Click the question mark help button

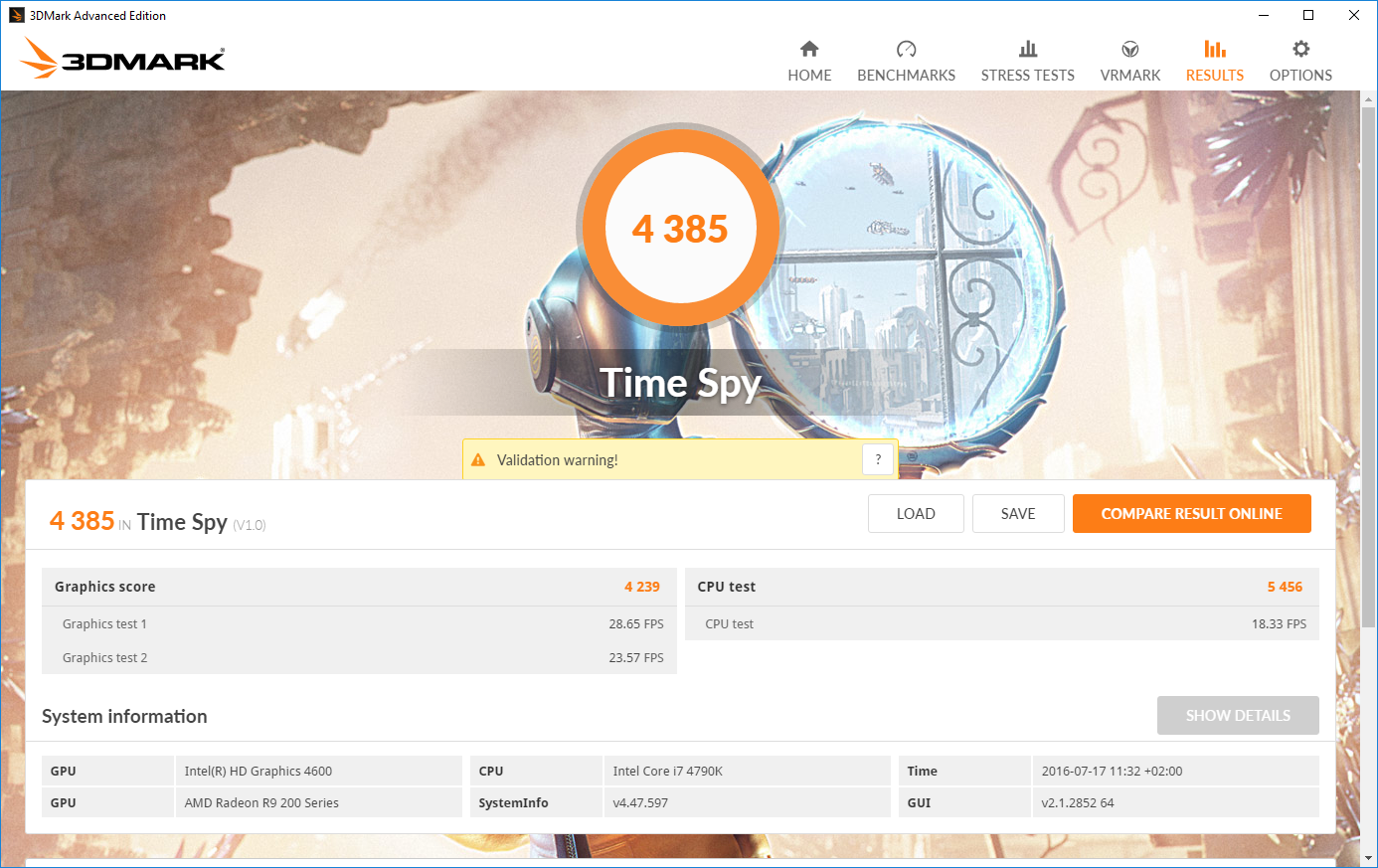tap(878, 459)
